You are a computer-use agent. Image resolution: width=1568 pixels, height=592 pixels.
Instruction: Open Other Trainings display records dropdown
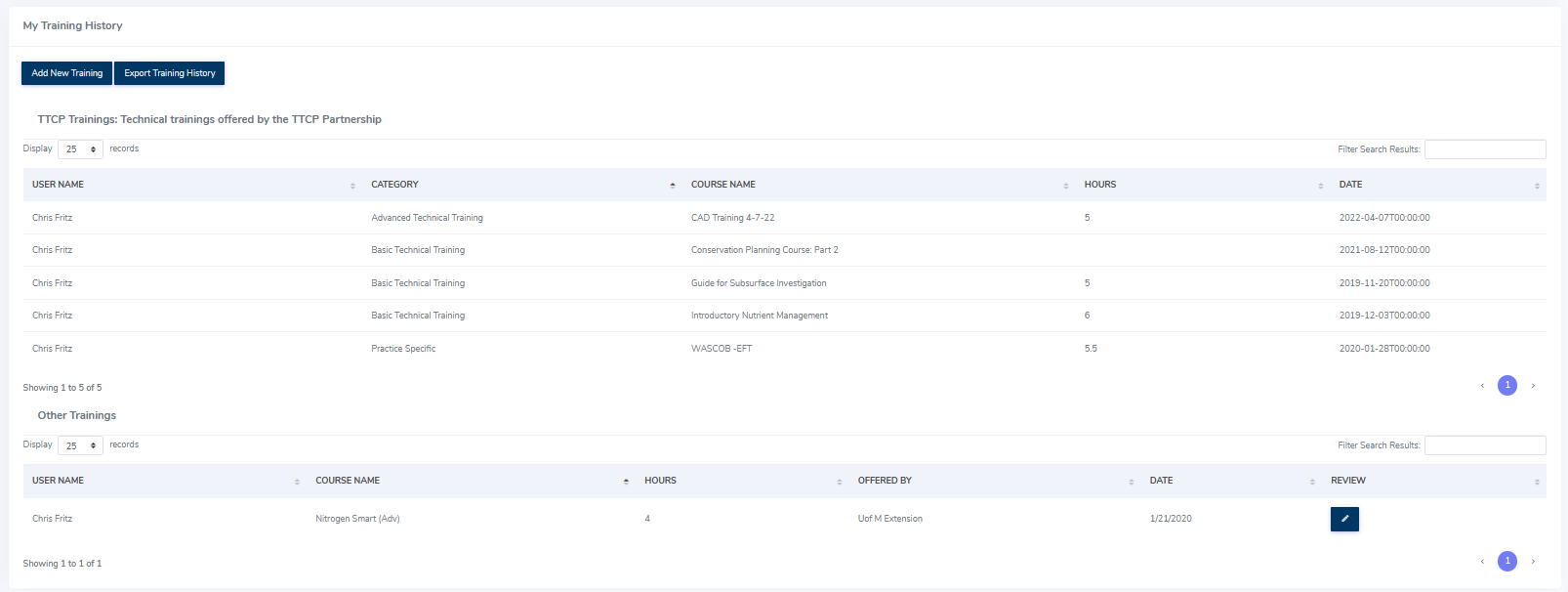click(x=80, y=445)
